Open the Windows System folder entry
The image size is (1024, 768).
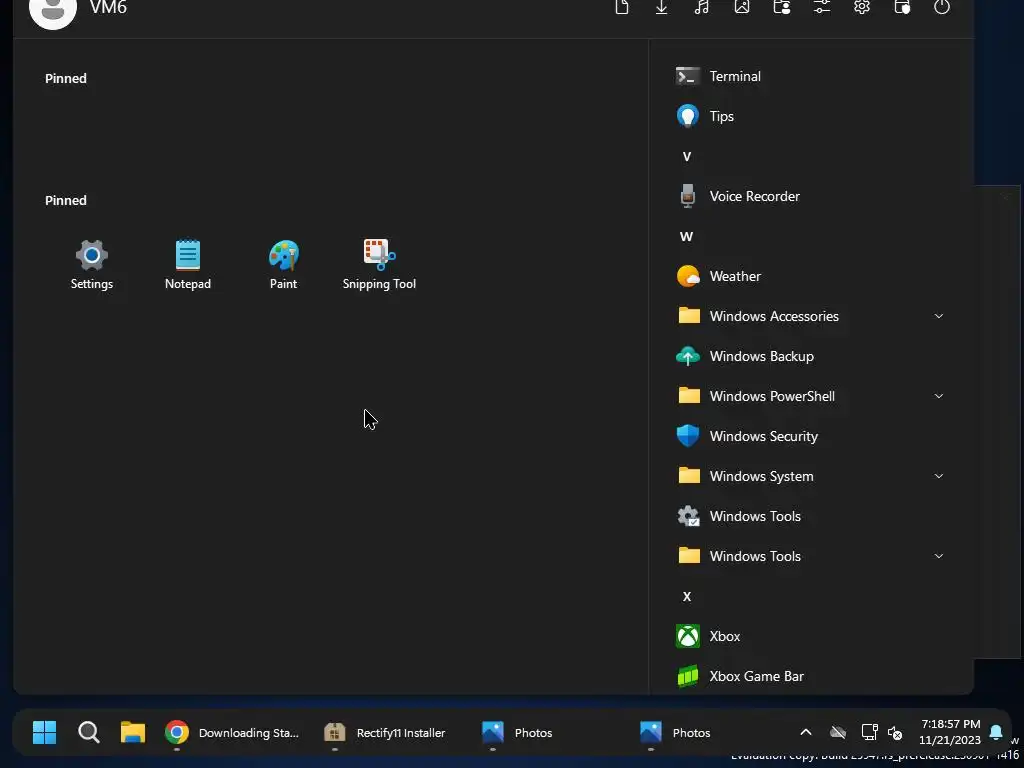[x=810, y=476]
